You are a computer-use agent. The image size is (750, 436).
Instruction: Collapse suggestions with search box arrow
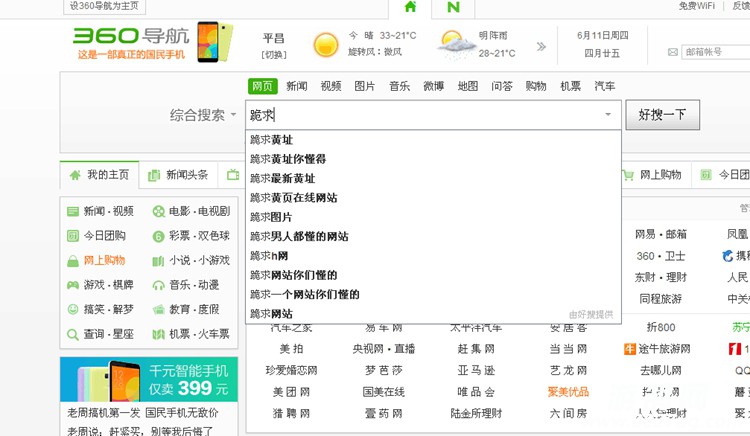pos(608,114)
